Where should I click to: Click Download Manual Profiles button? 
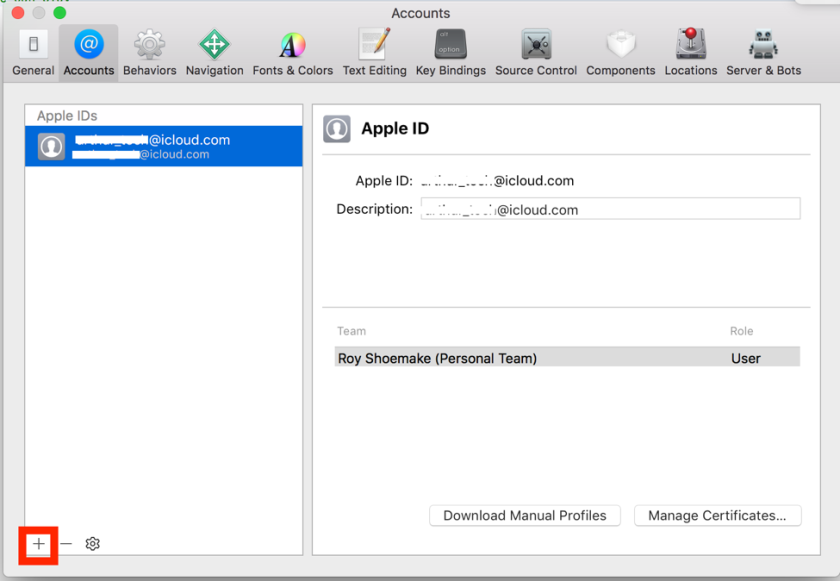(524, 516)
